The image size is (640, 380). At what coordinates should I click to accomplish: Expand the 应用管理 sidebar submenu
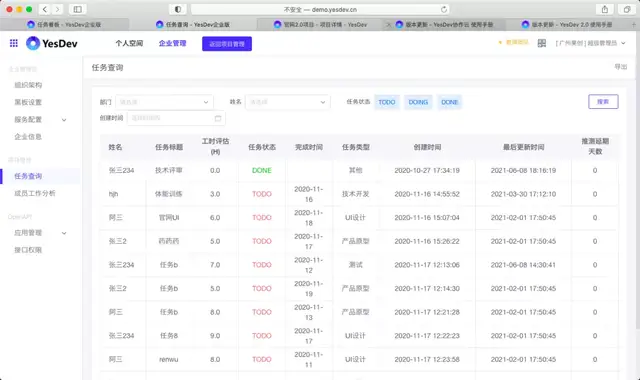pos(64,233)
